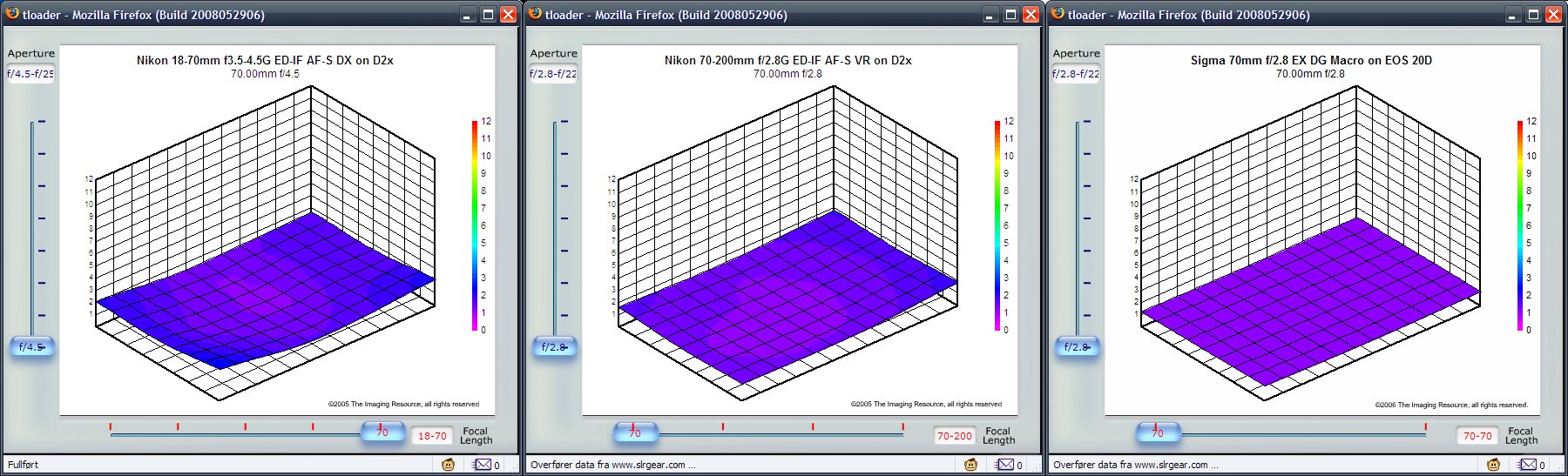Click Firefox logo in Sigma 70mm window title bar
The width and height of the screenshot is (1568, 476).
pos(1058,14)
